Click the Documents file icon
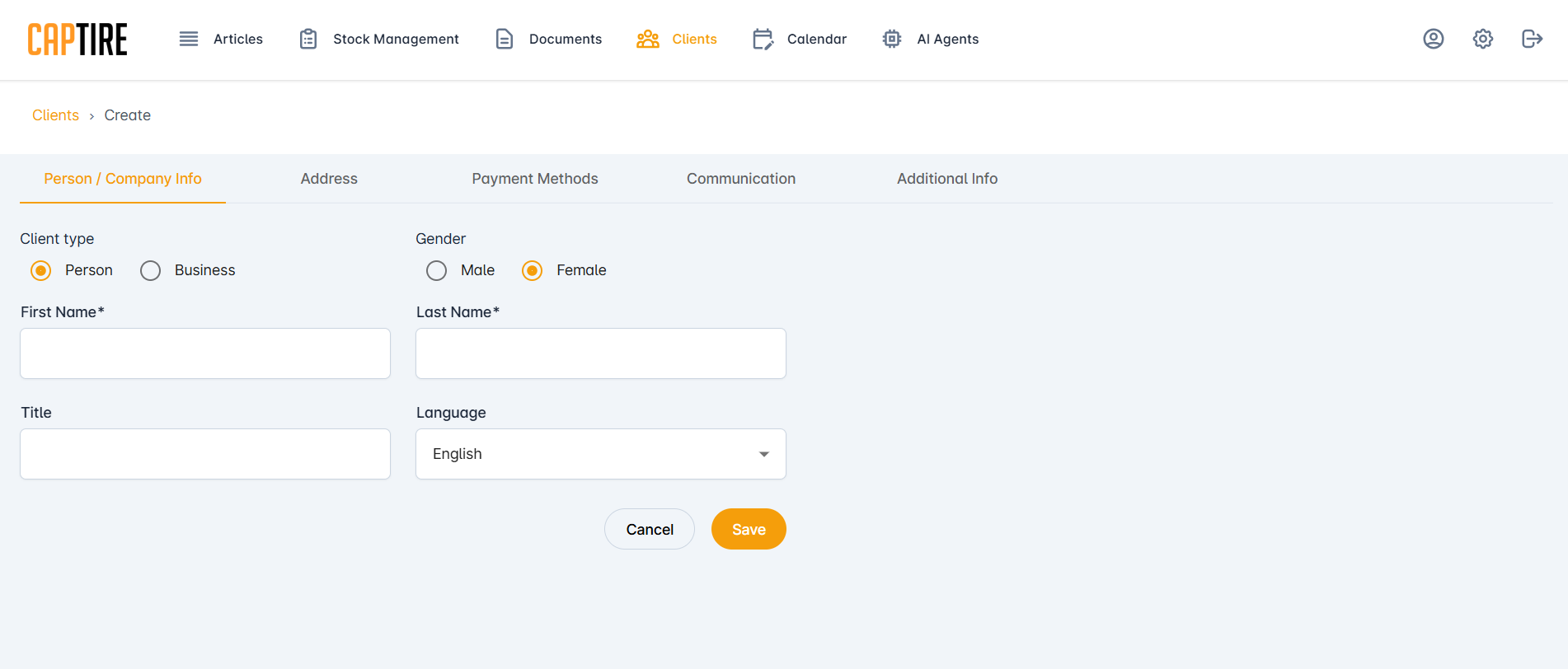Viewport: 1568px width, 669px height. tap(505, 39)
